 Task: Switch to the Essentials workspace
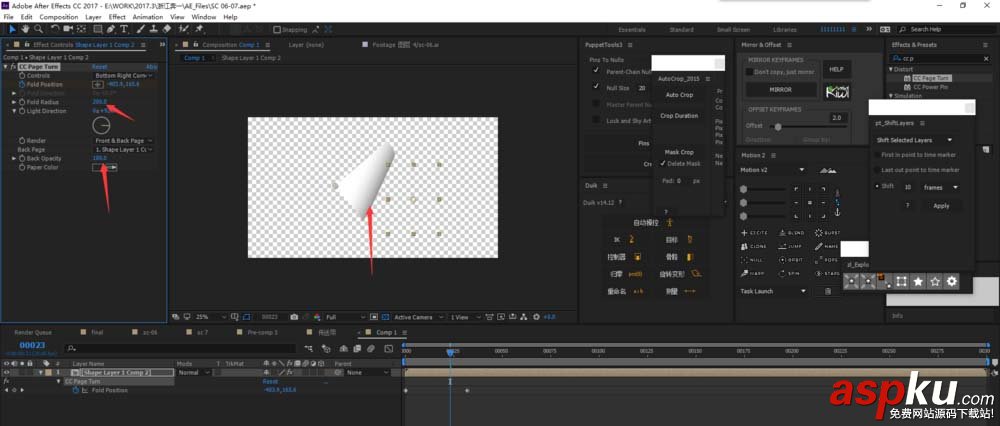(632, 29)
